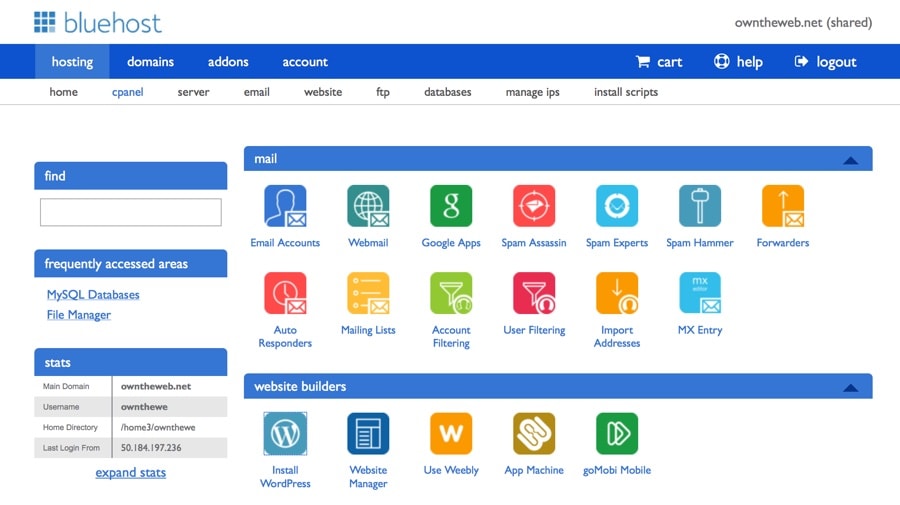Open the manage ips sub-menu item
This screenshot has width=900, height=505.
tap(533, 92)
